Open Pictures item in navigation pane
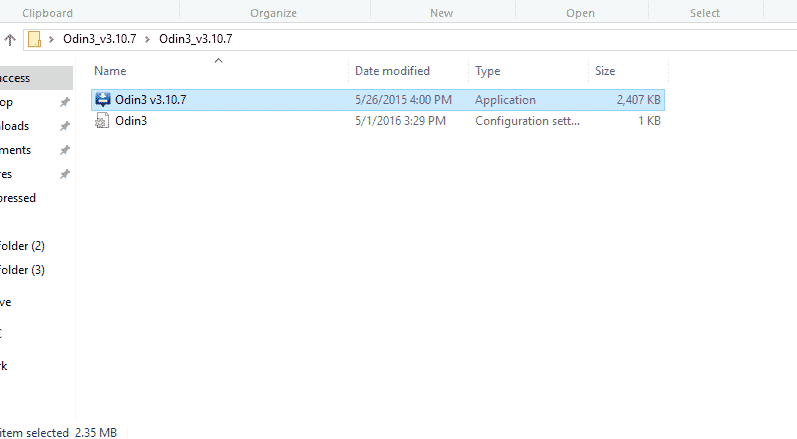 (6, 174)
